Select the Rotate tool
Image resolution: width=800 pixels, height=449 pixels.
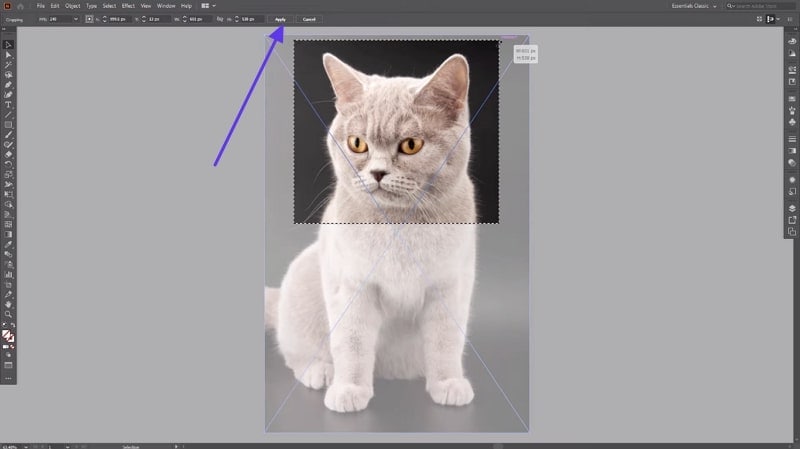[8, 164]
